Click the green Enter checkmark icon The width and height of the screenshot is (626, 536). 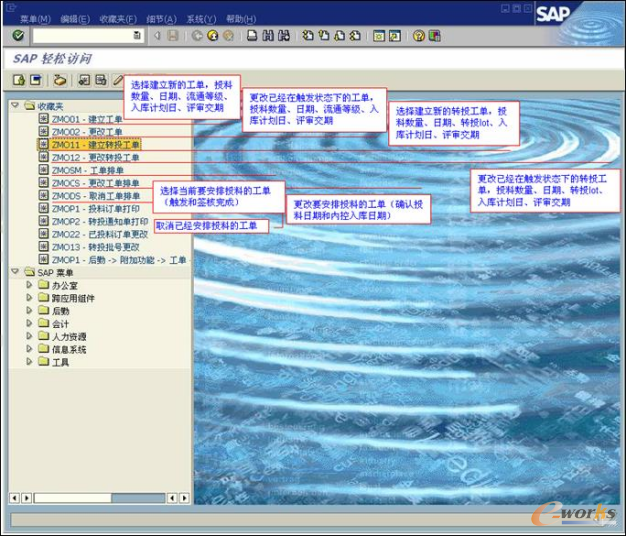(18, 36)
